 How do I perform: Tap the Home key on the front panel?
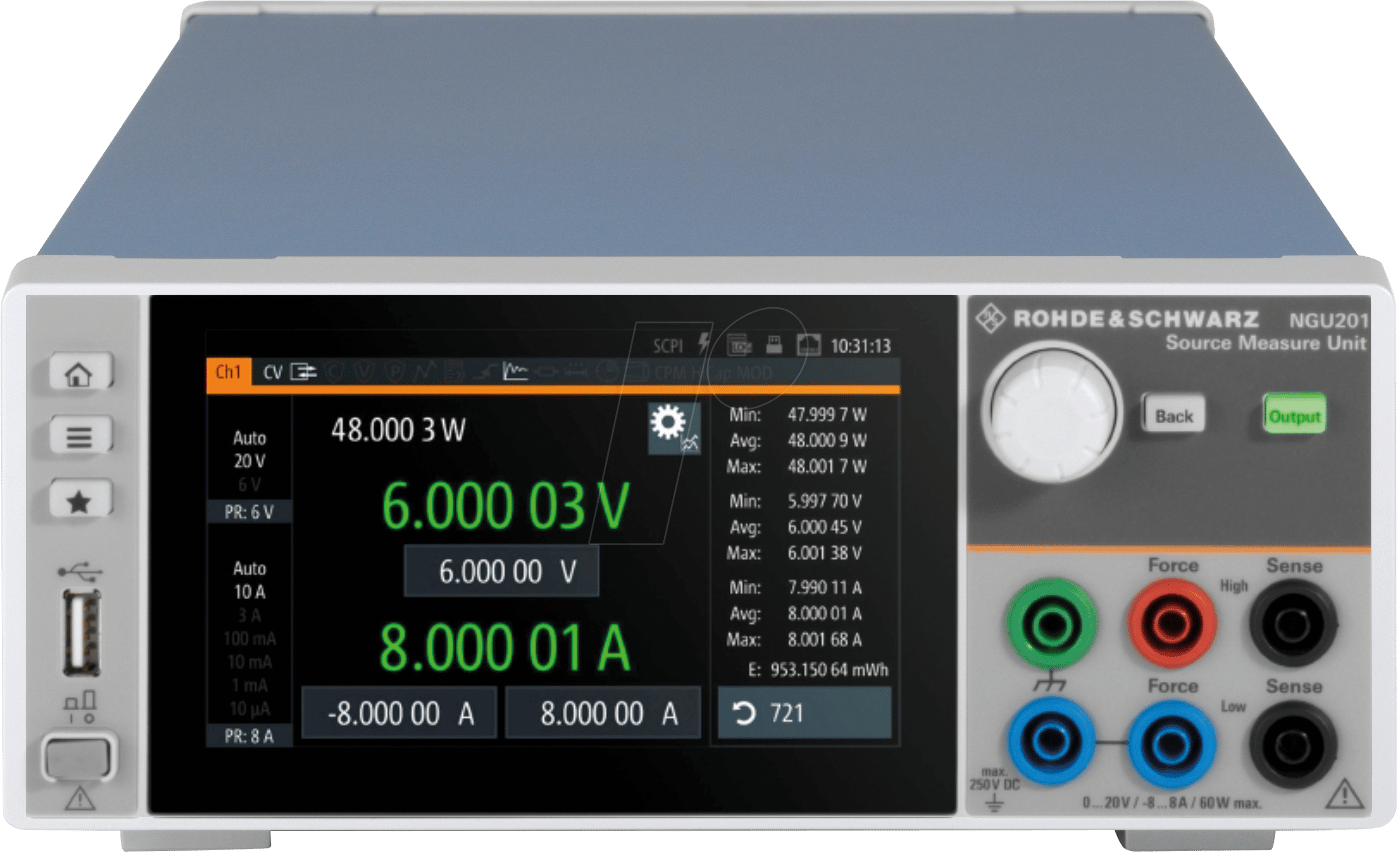[81, 374]
